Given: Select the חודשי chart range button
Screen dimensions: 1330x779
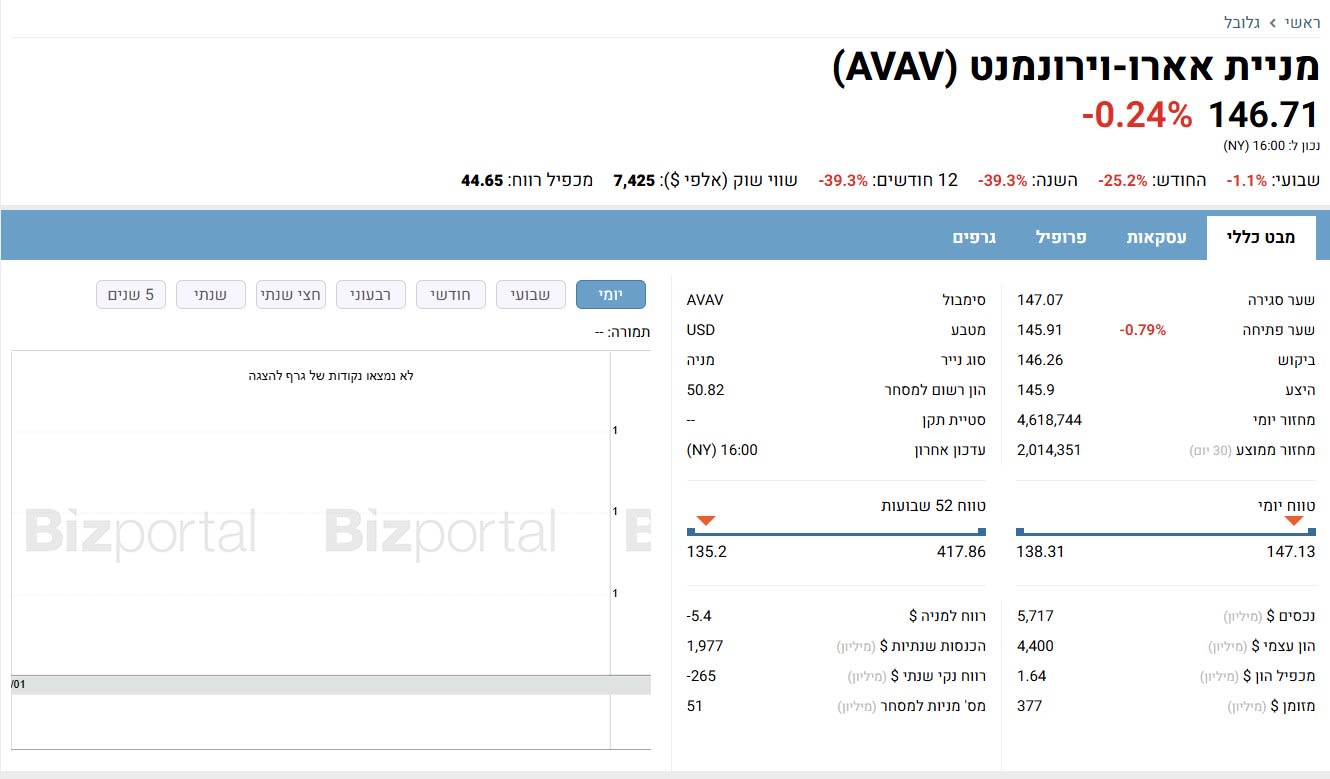Looking at the screenshot, I should point(451,295).
